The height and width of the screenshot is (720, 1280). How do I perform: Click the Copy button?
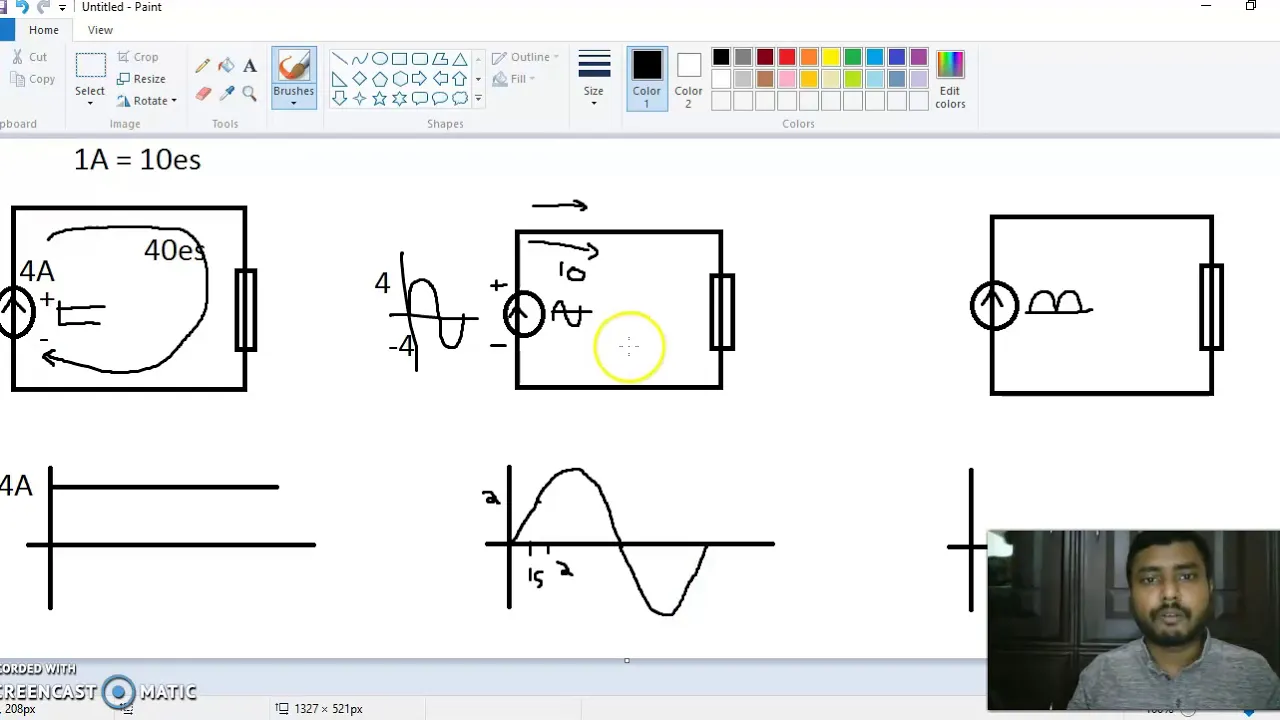pyautogui.click(x=32, y=79)
